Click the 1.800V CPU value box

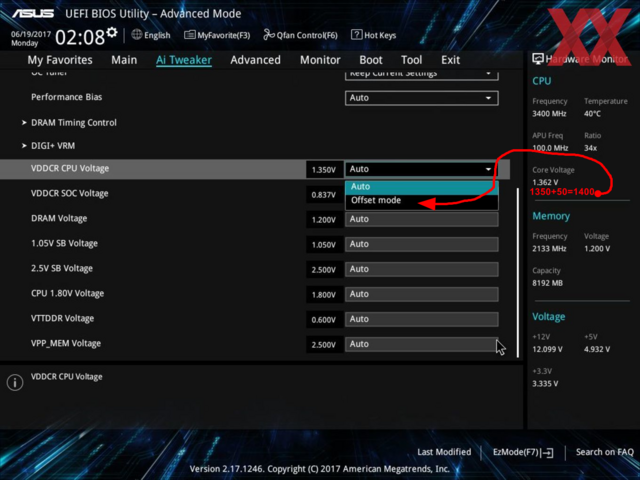click(324, 295)
